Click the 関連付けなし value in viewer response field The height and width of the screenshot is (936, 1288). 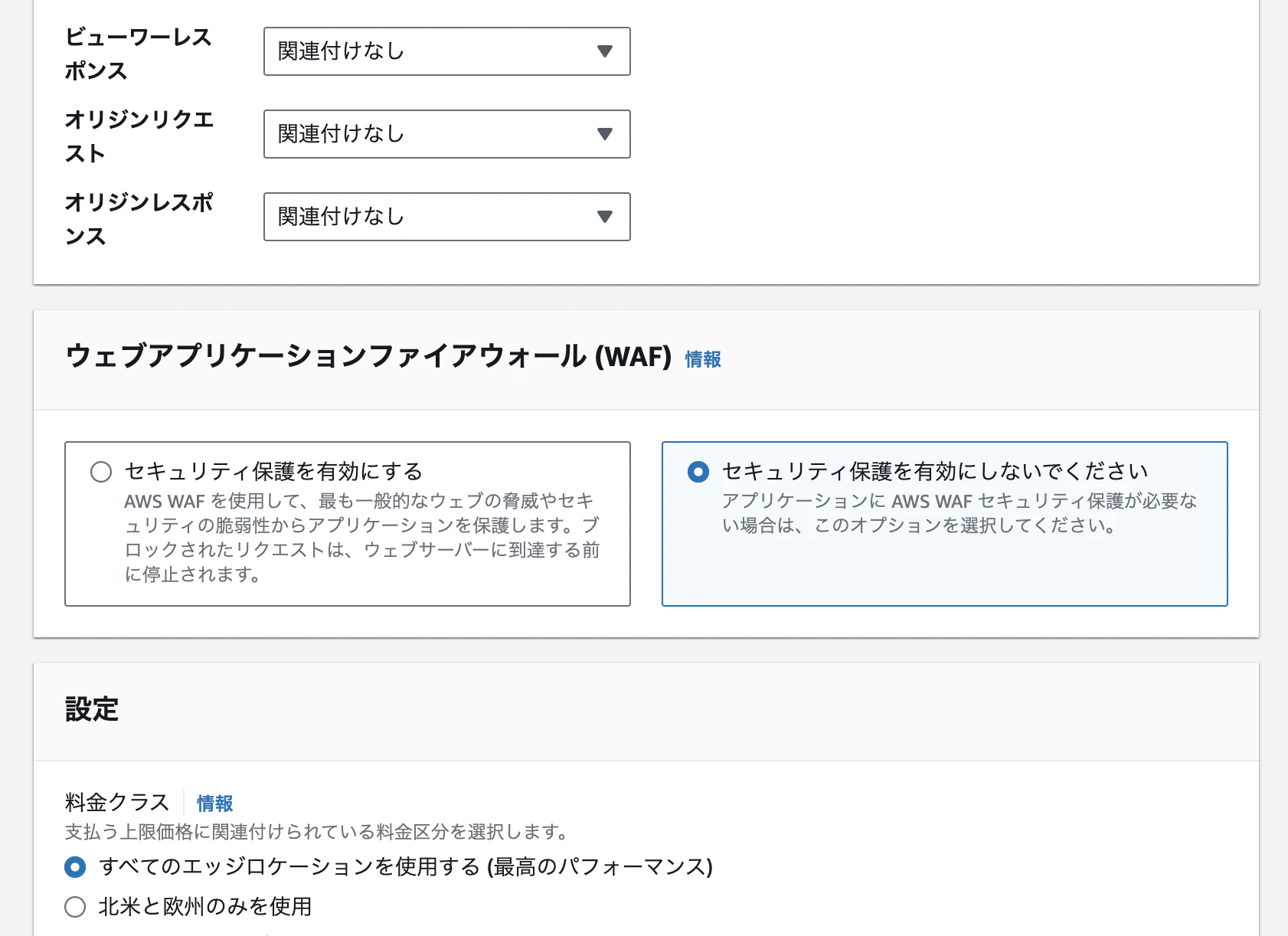pyautogui.click(x=338, y=51)
